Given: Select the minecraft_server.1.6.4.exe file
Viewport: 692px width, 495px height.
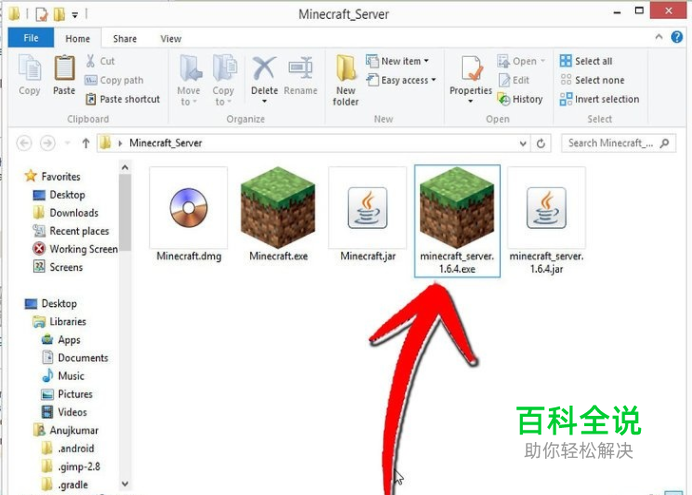Looking at the screenshot, I should click(x=457, y=221).
